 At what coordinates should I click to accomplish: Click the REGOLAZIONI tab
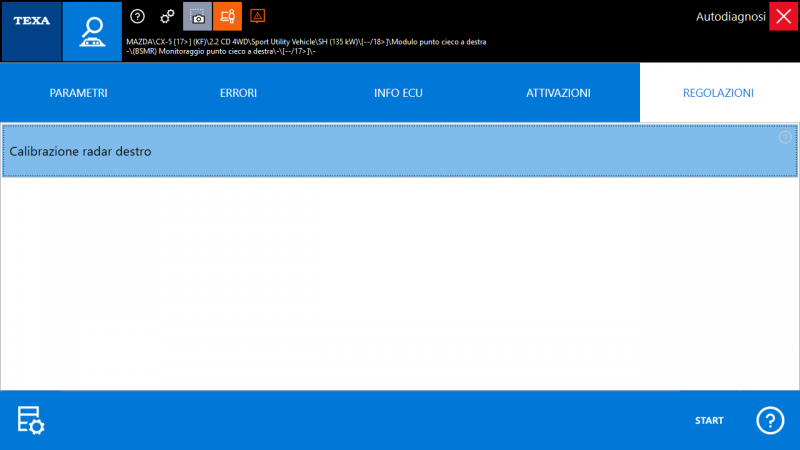[x=718, y=93]
